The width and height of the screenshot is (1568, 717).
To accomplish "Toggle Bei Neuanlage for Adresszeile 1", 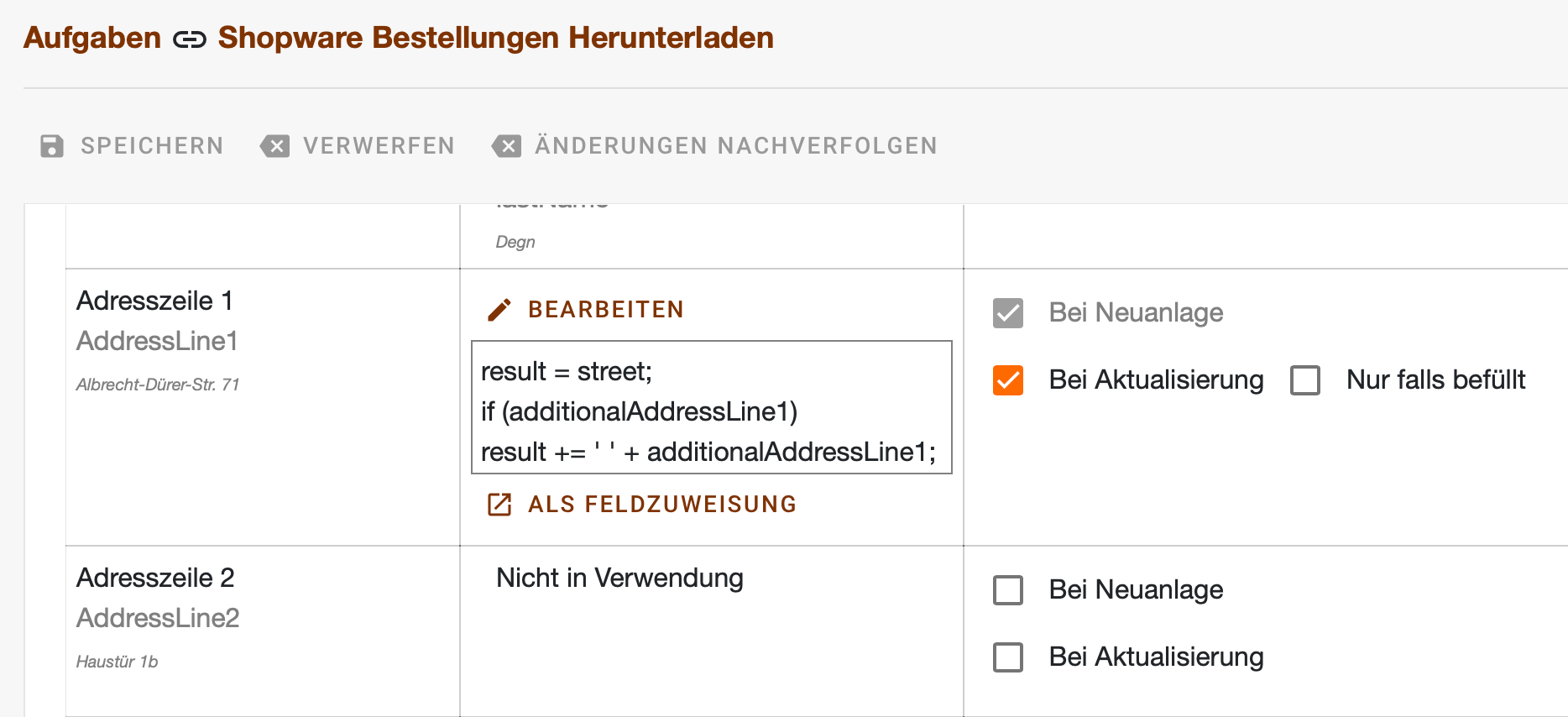I will coord(1008,313).
